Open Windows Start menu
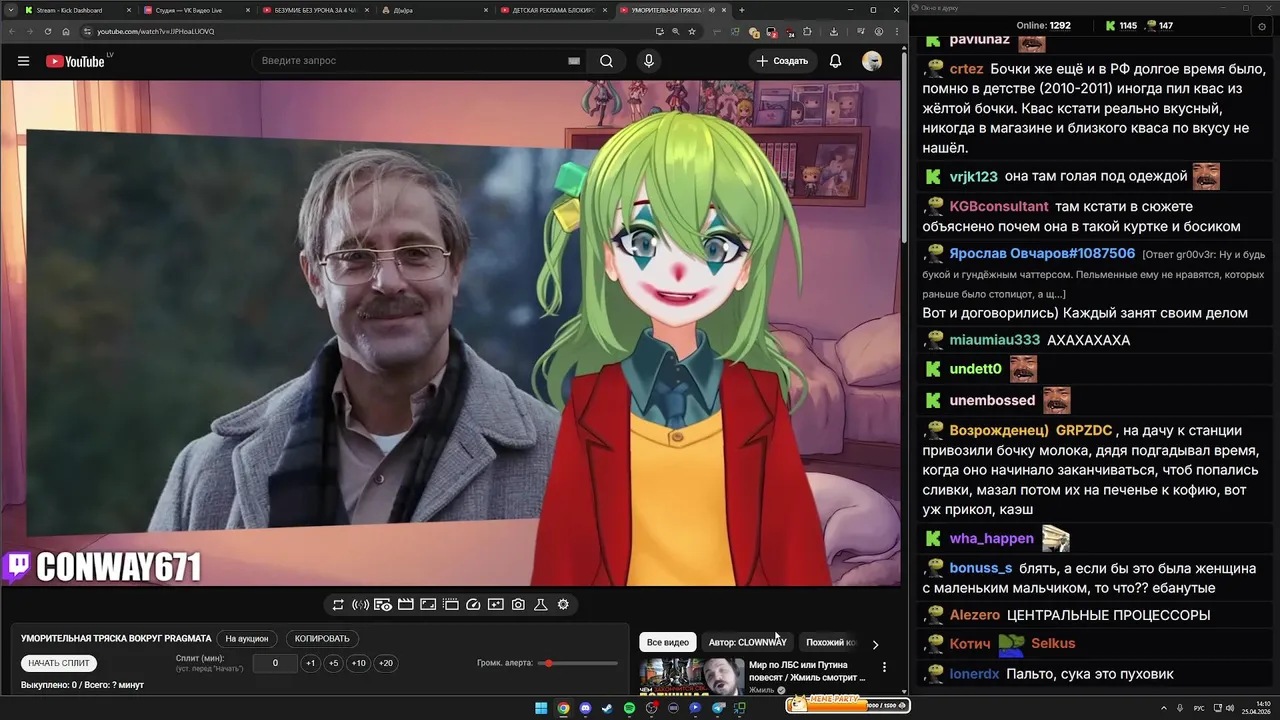The image size is (1280, 720). [541, 708]
